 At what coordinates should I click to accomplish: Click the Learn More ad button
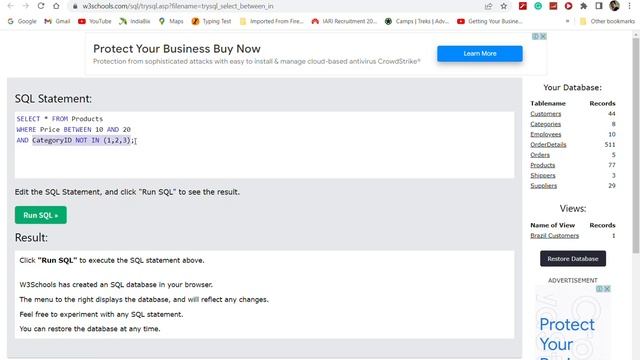480,53
